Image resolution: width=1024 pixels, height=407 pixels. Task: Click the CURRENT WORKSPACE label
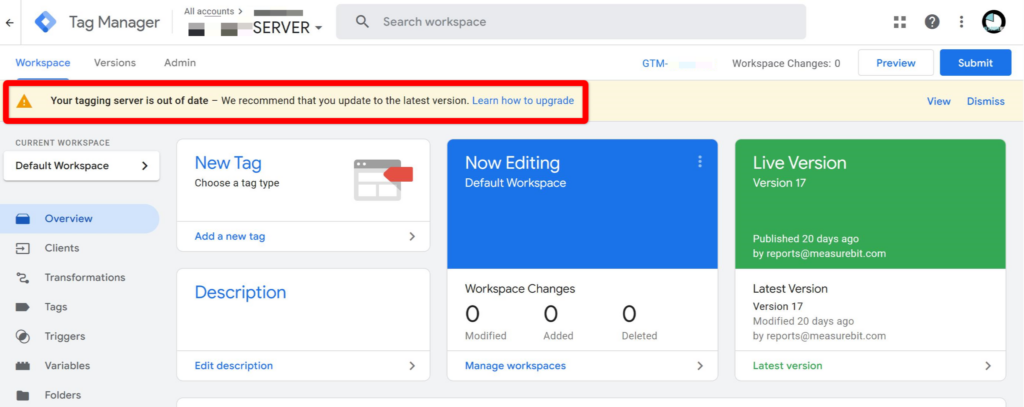tap(63, 142)
